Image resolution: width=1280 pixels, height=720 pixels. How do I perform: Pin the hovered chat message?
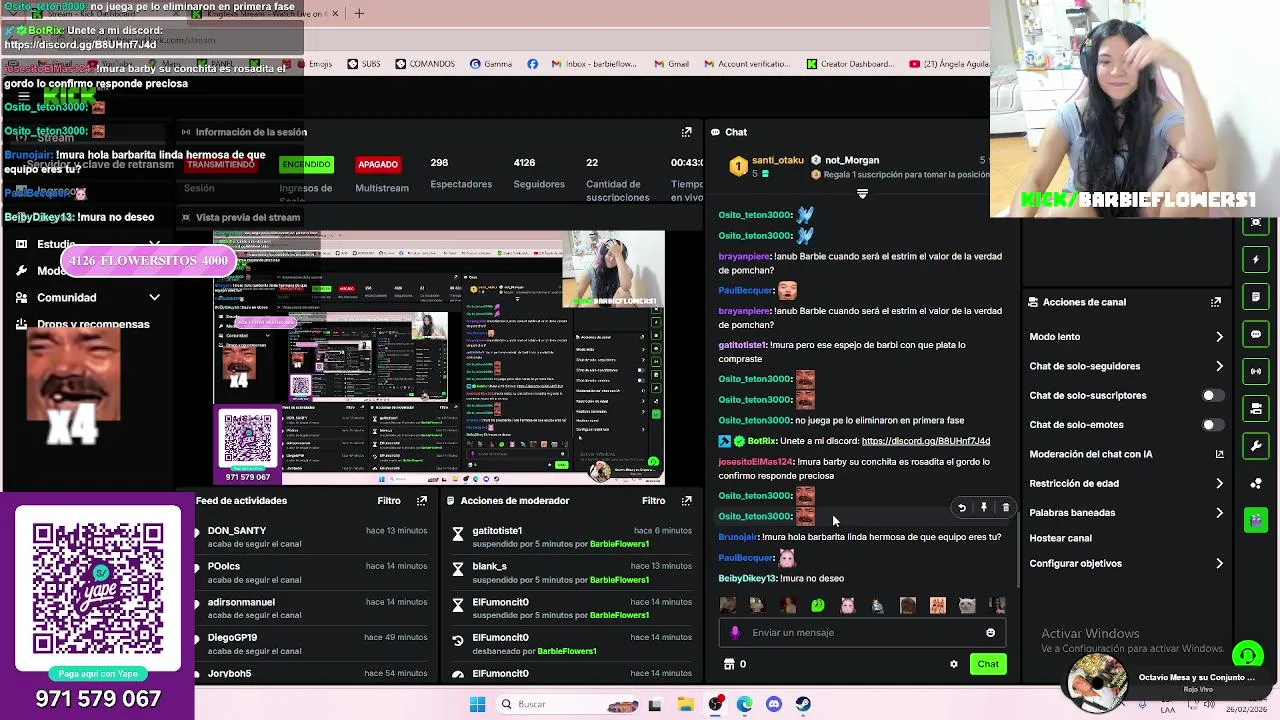pos(984,508)
